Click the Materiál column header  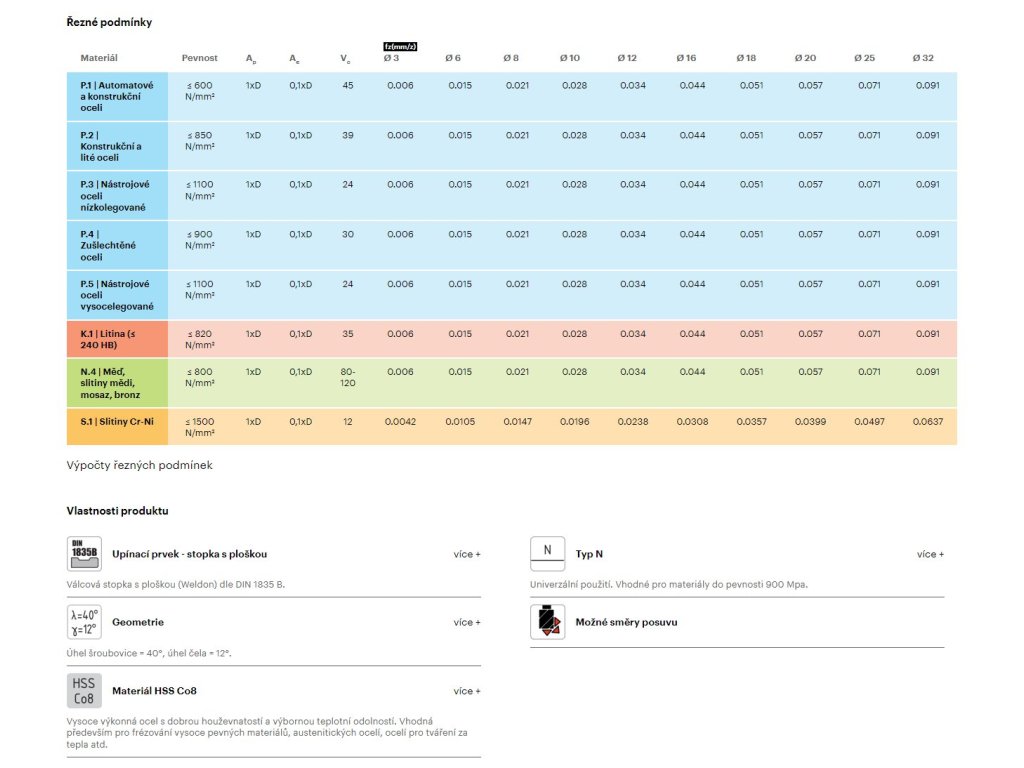(x=99, y=58)
